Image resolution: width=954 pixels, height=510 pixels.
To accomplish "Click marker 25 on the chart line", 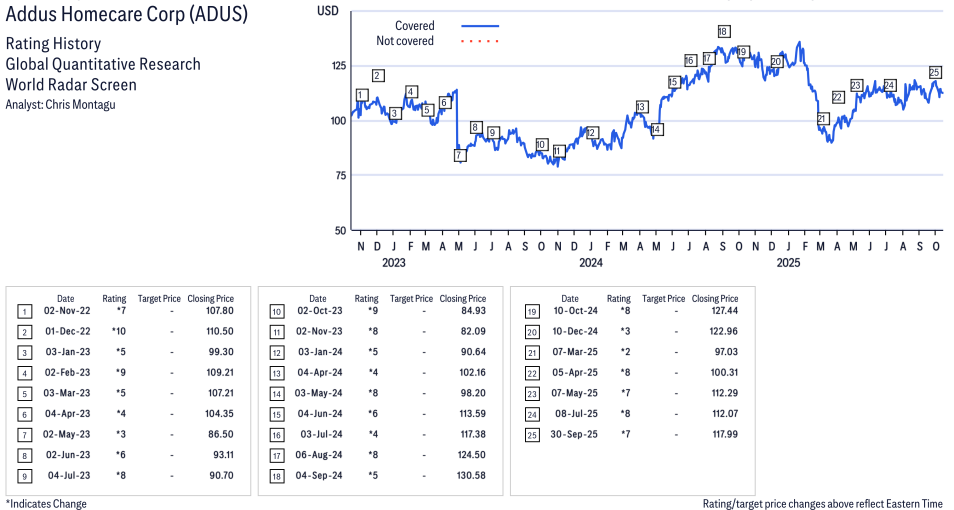I will click(x=935, y=72).
